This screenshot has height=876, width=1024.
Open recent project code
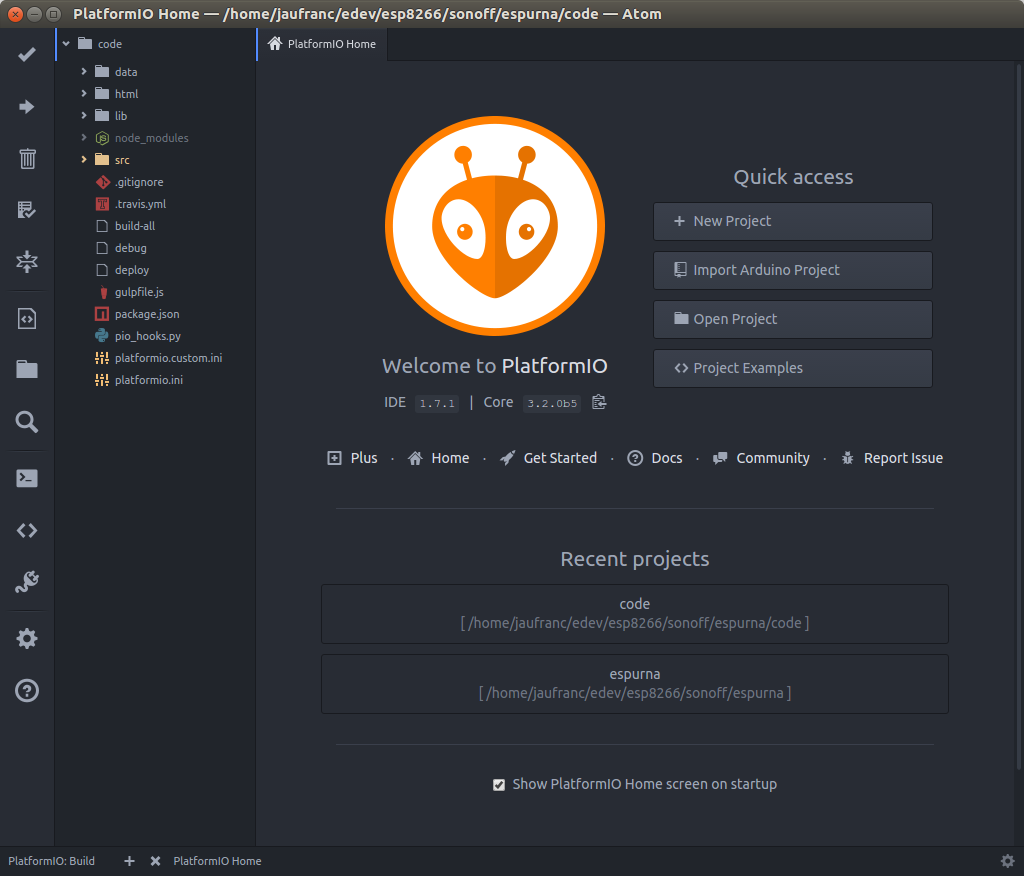[635, 614]
